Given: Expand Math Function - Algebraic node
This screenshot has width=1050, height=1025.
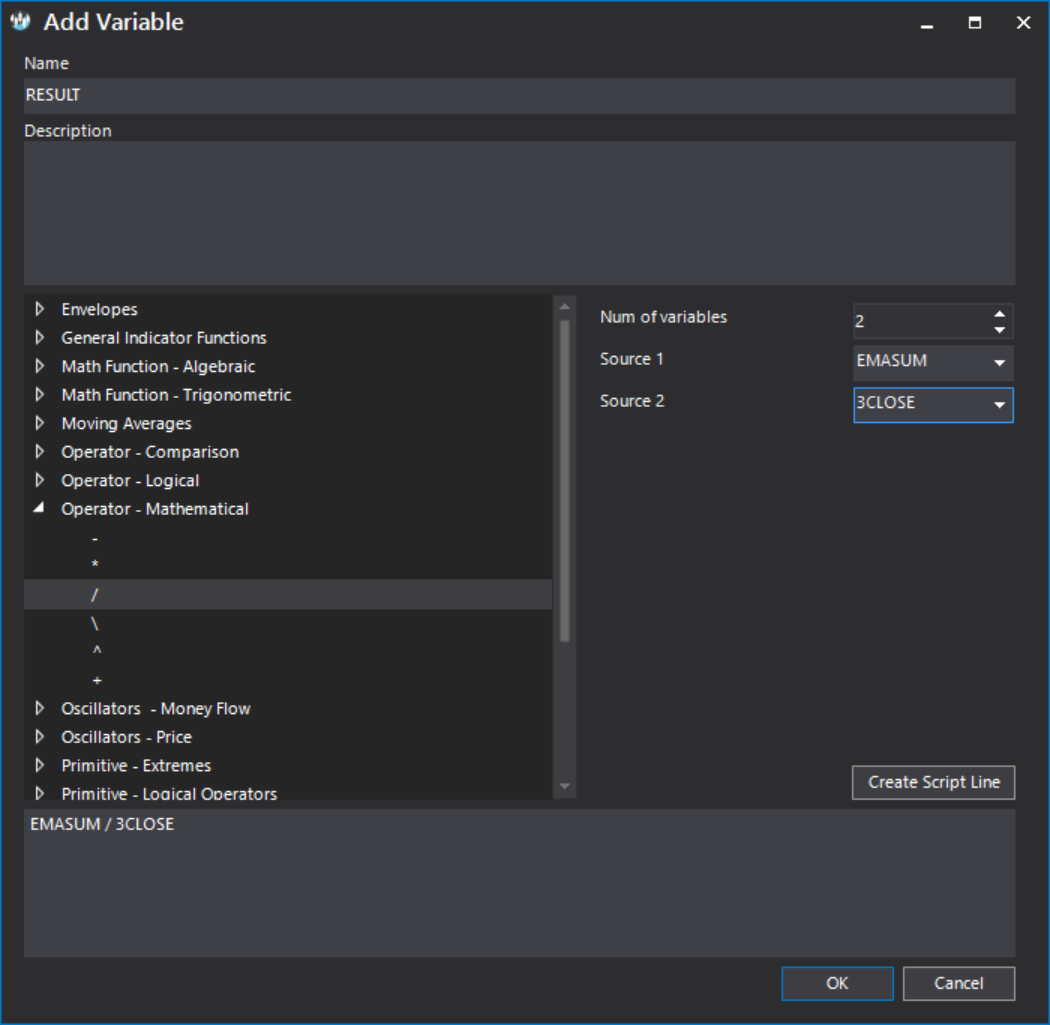Looking at the screenshot, I should [40, 366].
